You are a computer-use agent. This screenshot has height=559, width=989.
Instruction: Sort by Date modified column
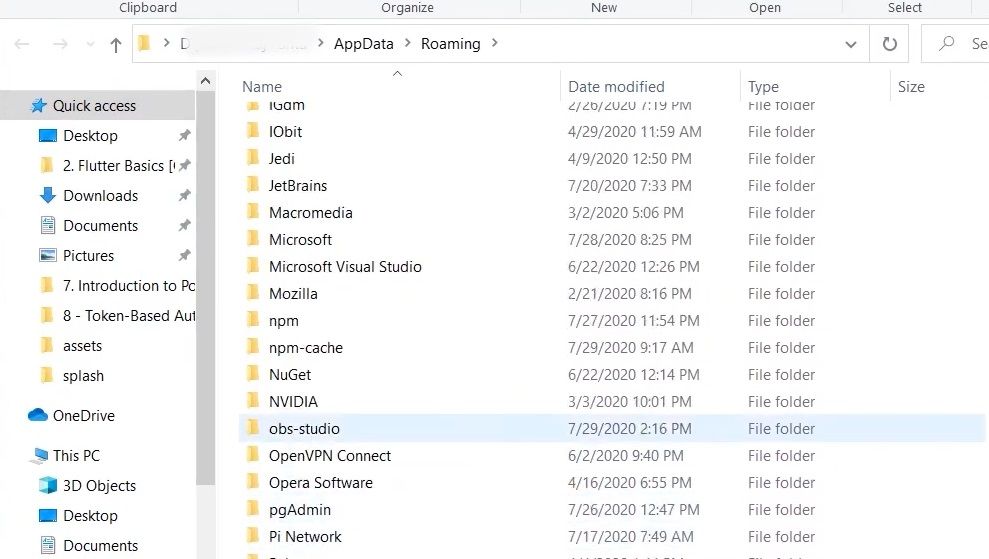point(616,86)
